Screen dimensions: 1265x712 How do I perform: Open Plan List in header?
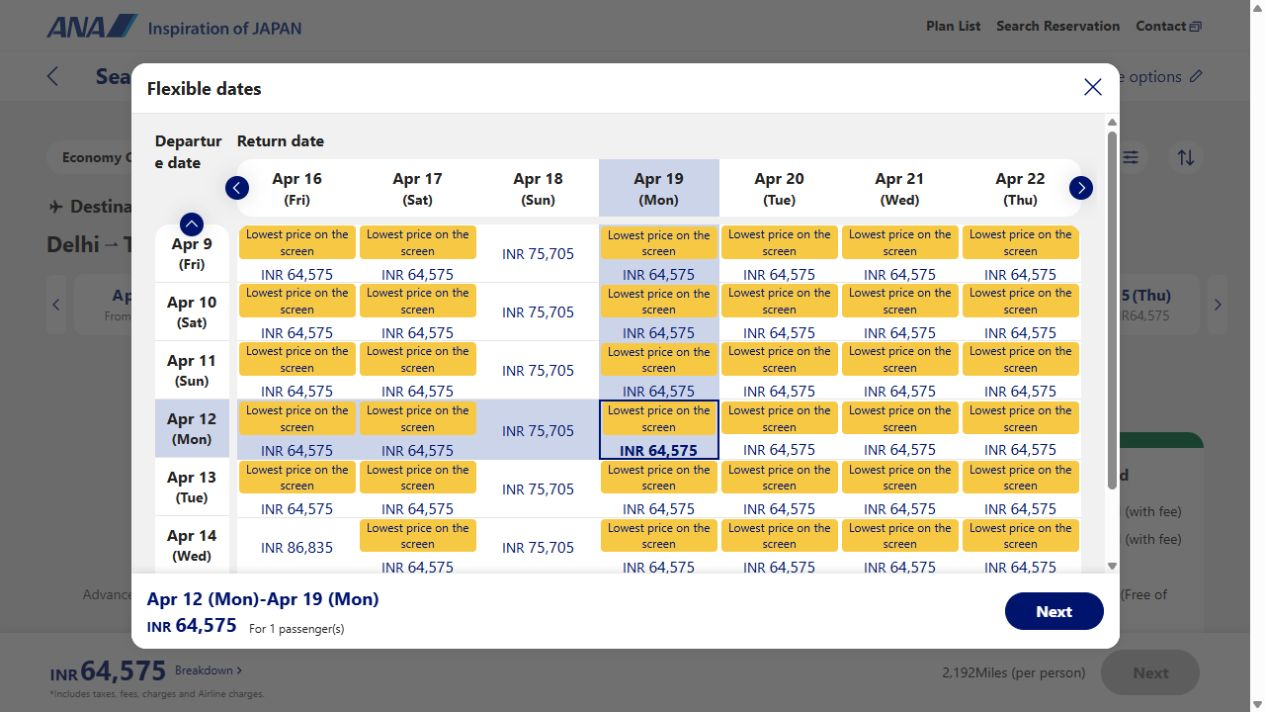tap(953, 26)
